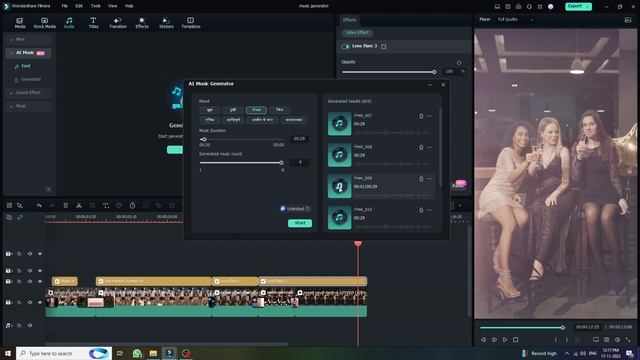Click the Play button in the player
The height and width of the screenshot is (360, 640).
pyautogui.click(x=505, y=340)
